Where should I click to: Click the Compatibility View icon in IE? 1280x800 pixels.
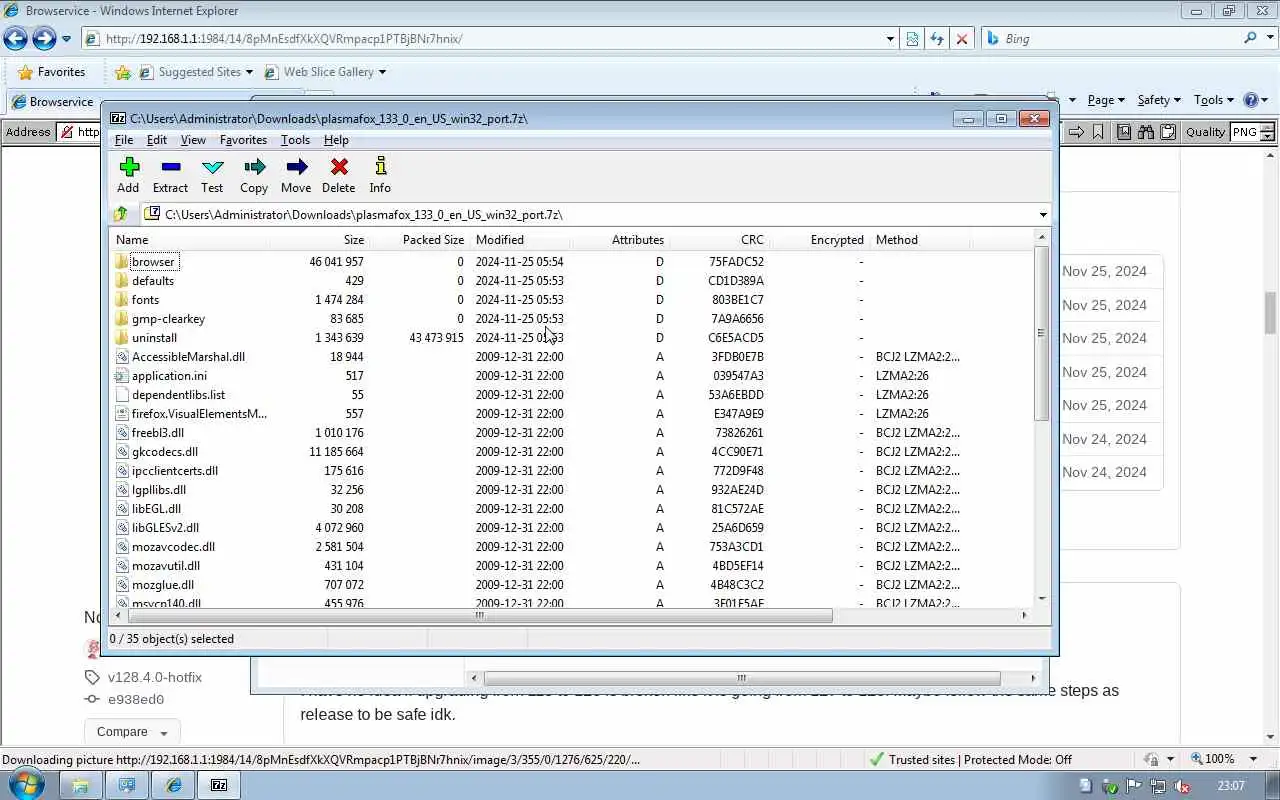pyautogui.click(x=912, y=39)
